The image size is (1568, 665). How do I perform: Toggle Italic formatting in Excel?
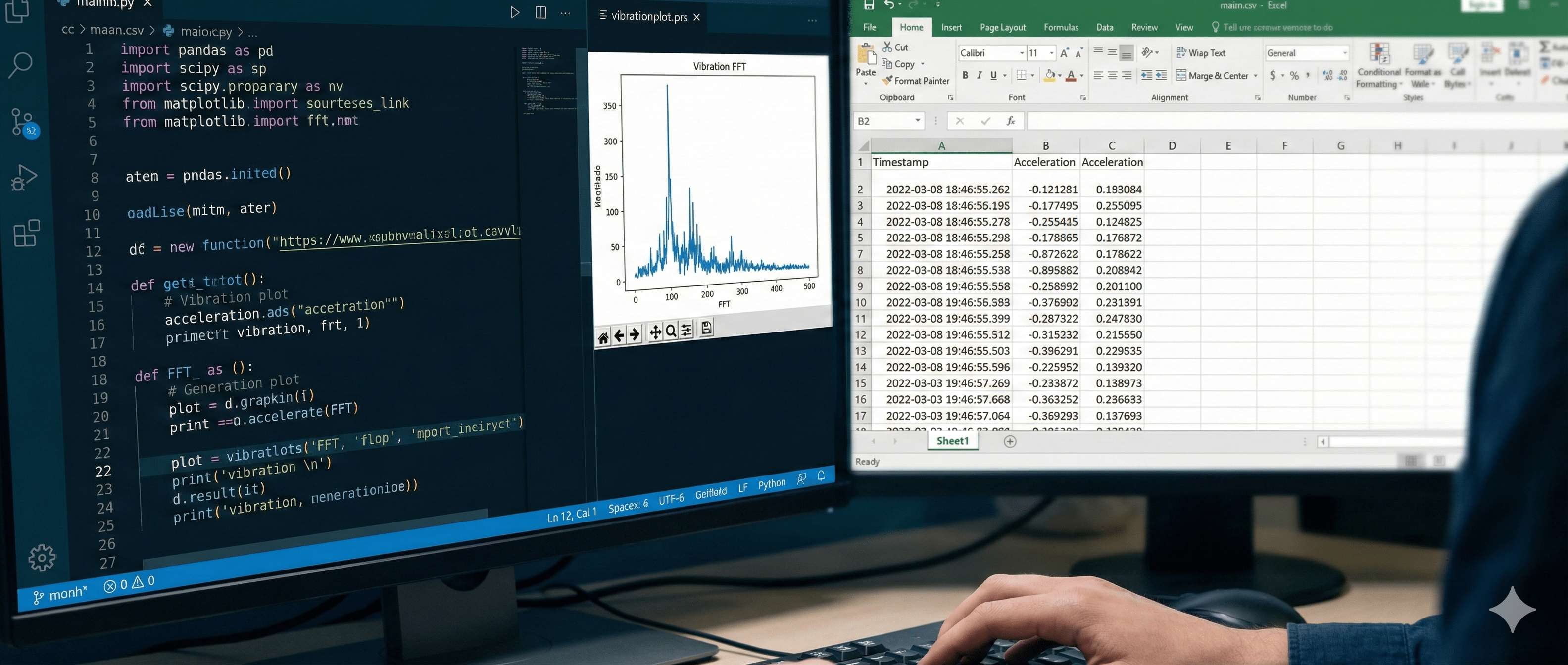pyautogui.click(x=980, y=75)
